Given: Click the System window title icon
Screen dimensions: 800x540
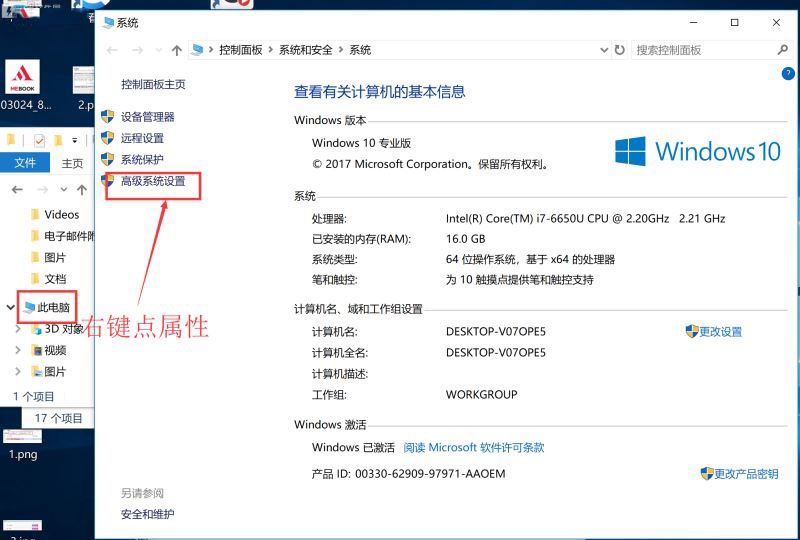Looking at the screenshot, I should point(109,22).
